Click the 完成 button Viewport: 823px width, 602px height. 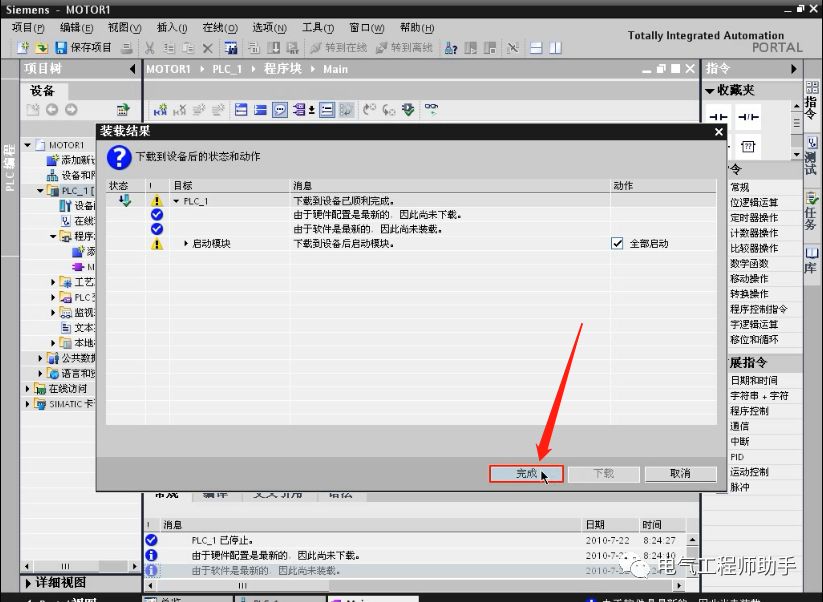[x=526, y=473]
